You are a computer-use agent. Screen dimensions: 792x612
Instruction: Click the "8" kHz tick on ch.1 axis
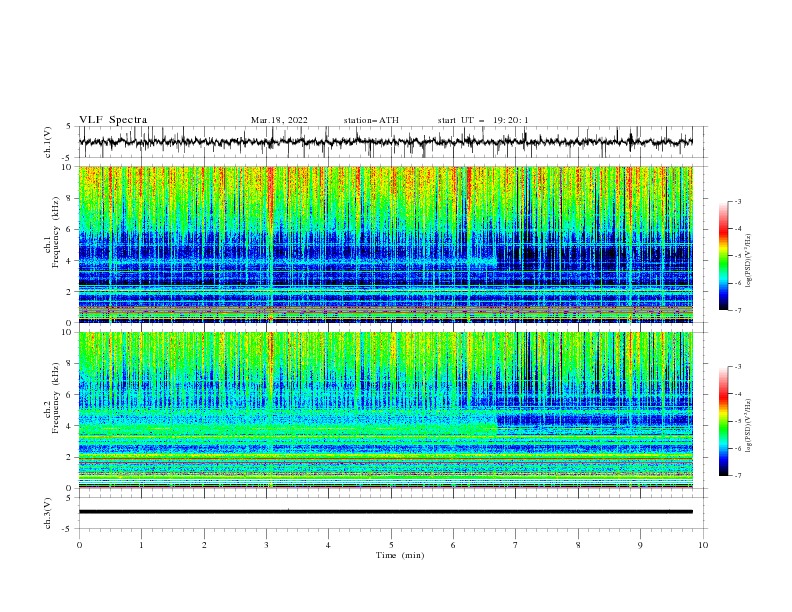[x=70, y=198]
